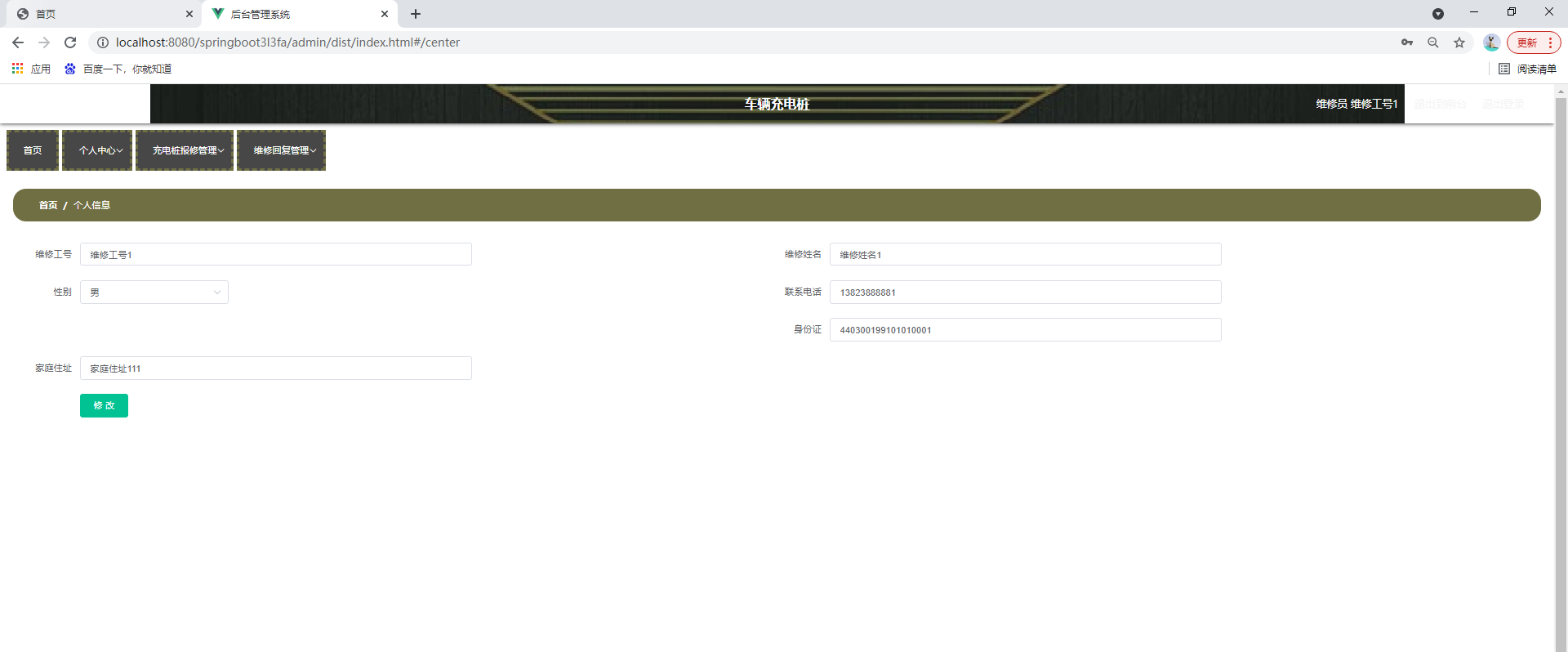Image resolution: width=1568 pixels, height=652 pixels.
Task: Click the scrollbar up arrow
Action: click(x=1561, y=91)
